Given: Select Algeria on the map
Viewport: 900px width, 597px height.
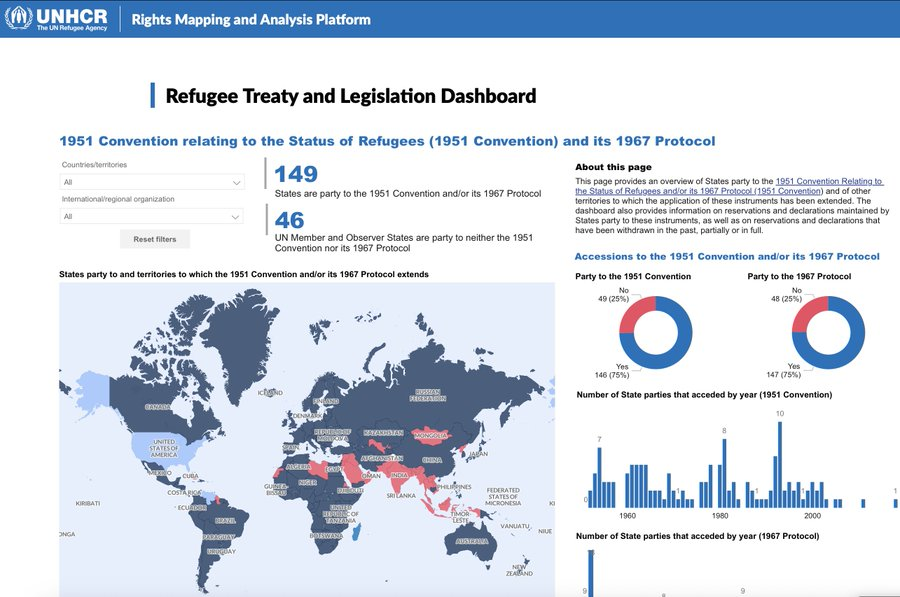Looking at the screenshot, I should tap(298, 467).
